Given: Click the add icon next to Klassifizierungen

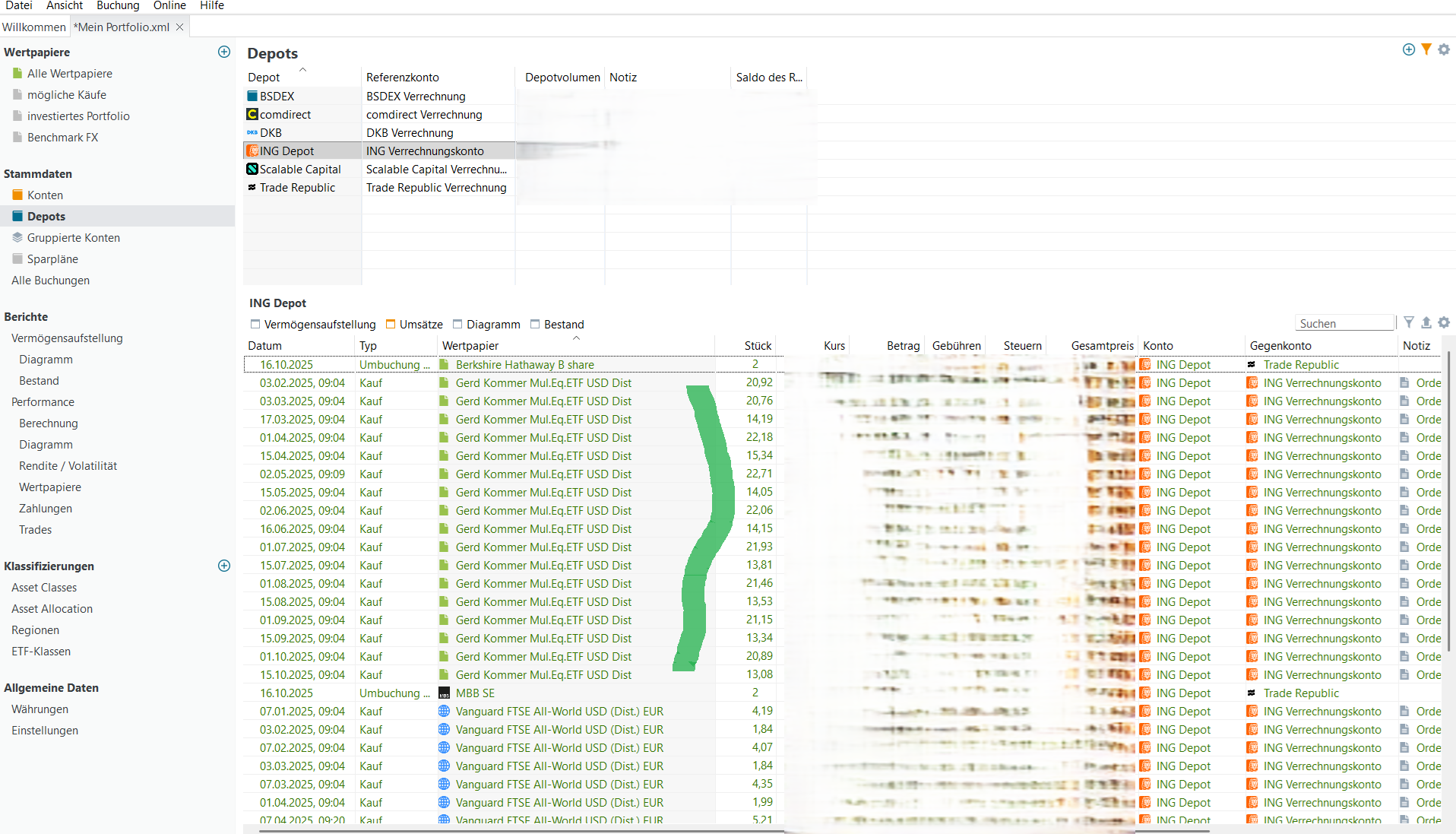Looking at the screenshot, I should tap(224, 566).
